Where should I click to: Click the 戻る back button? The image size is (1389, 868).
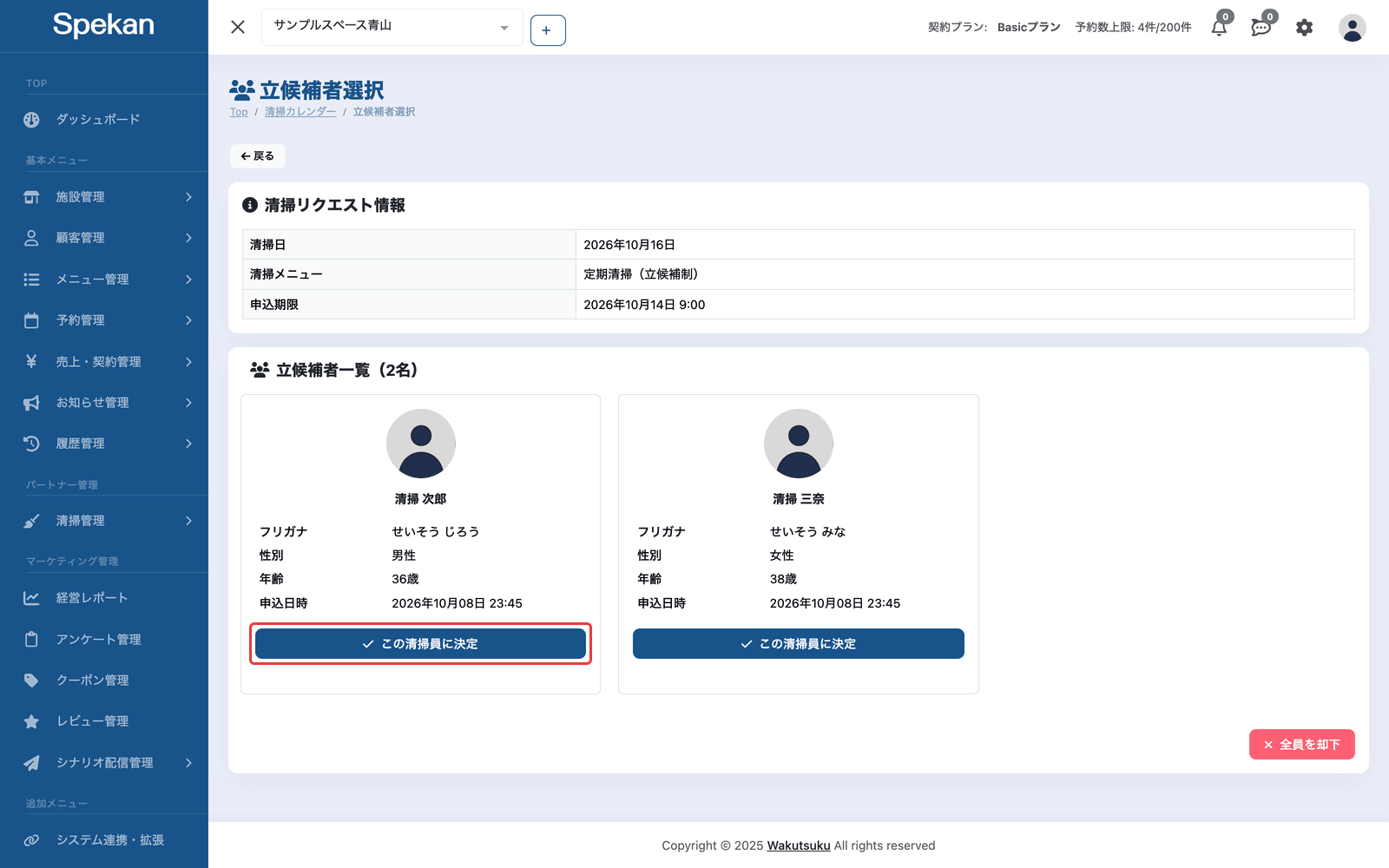pos(258,156)
